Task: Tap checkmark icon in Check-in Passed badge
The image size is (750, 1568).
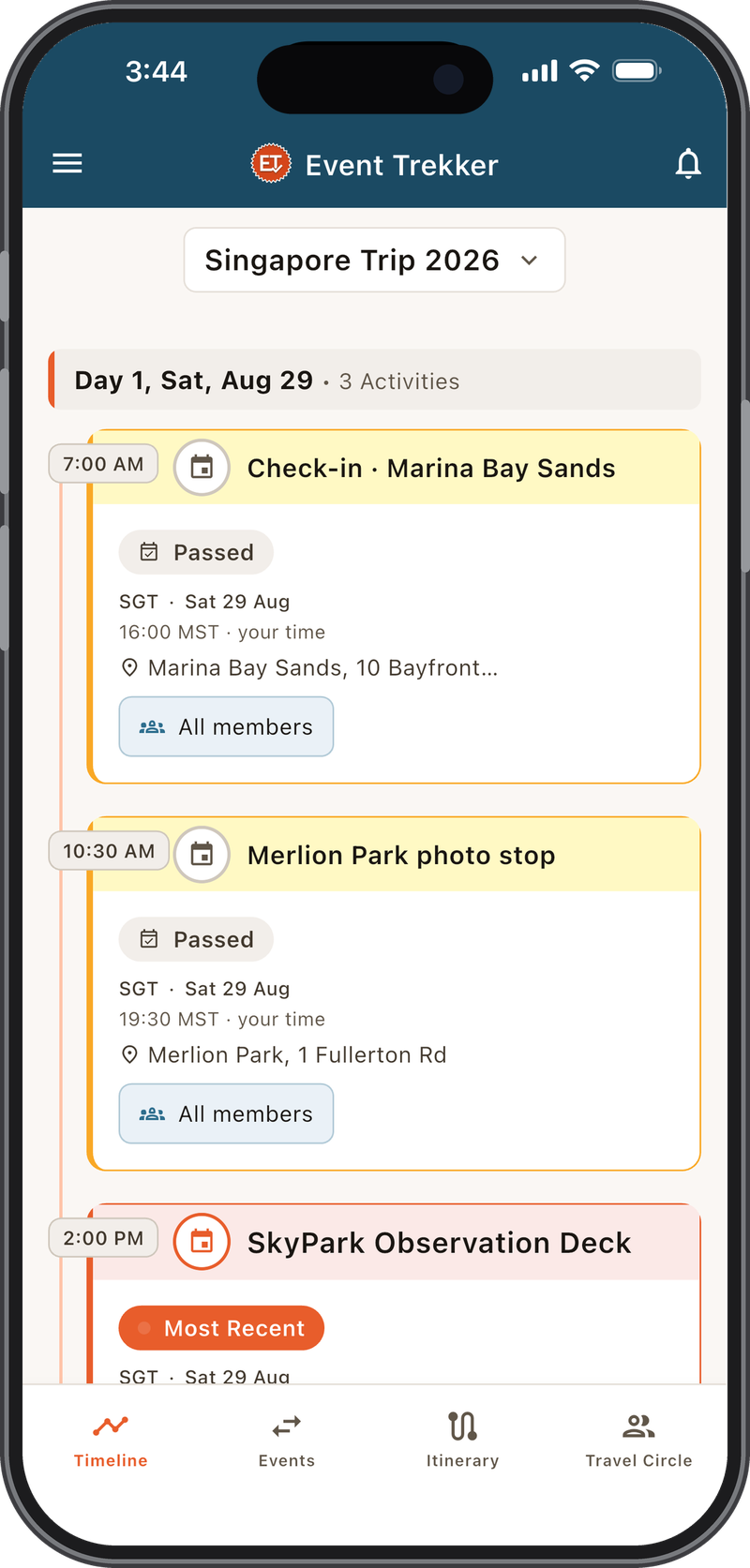Action: (149, 552)
